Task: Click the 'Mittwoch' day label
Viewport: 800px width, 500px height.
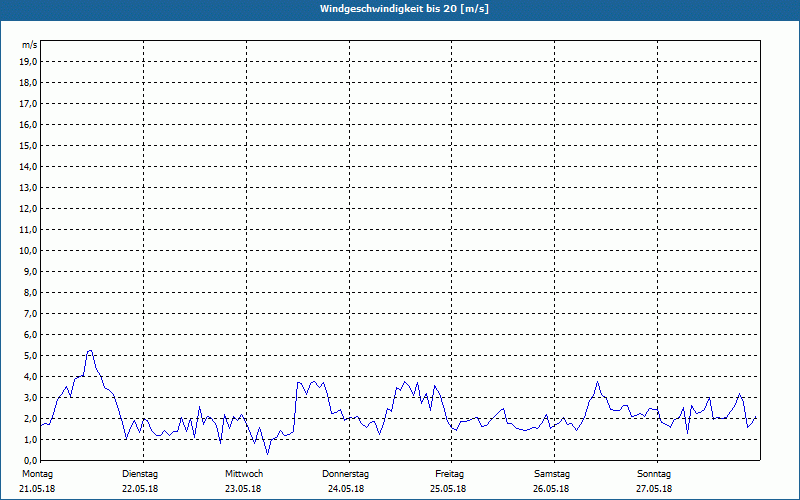Action: (244, 474)
